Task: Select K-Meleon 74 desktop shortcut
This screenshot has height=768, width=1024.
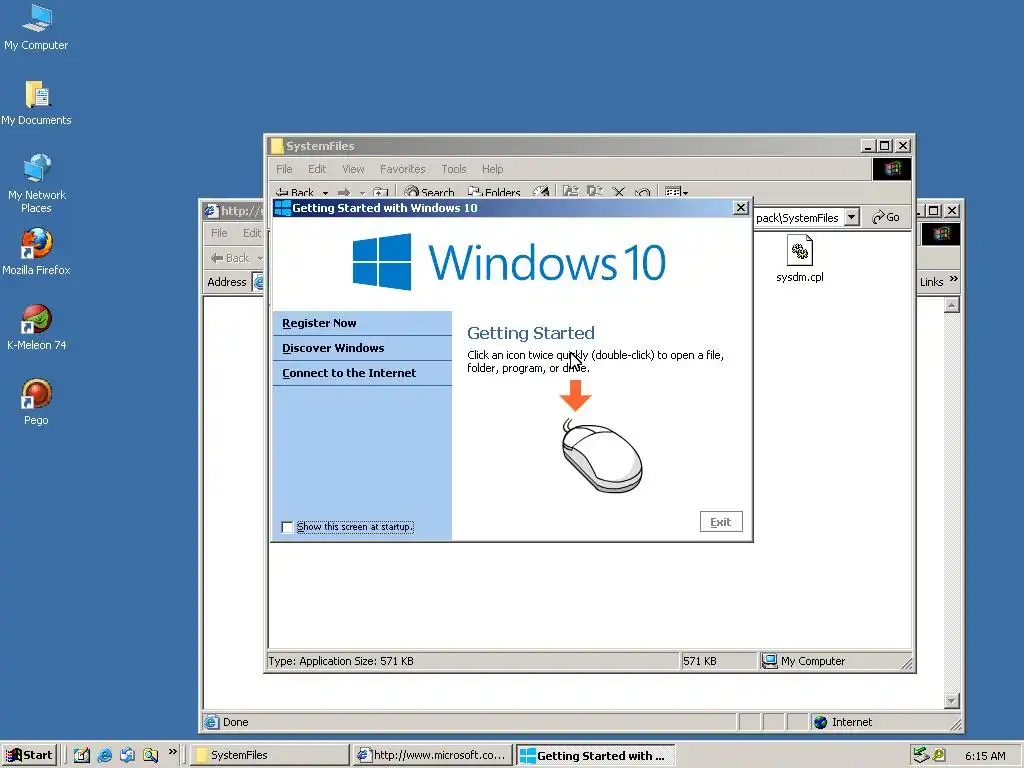Action: [x=37, y=327]
